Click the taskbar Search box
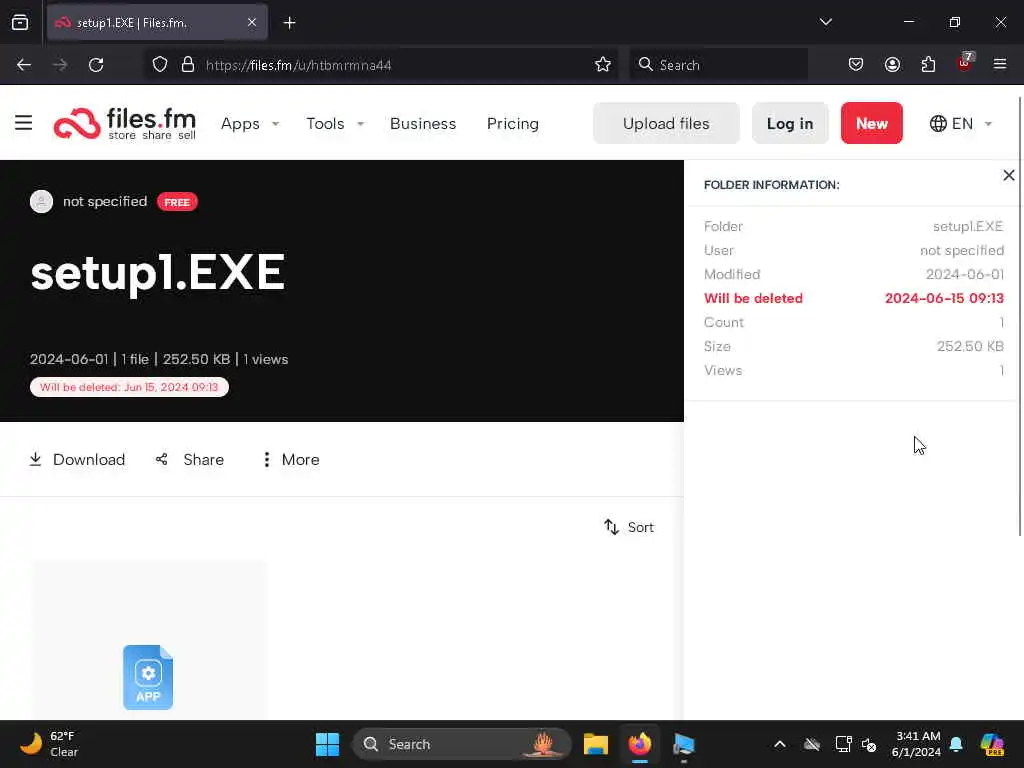The height and width of the screenshot is (768, 1024). (x=462, y=744)
